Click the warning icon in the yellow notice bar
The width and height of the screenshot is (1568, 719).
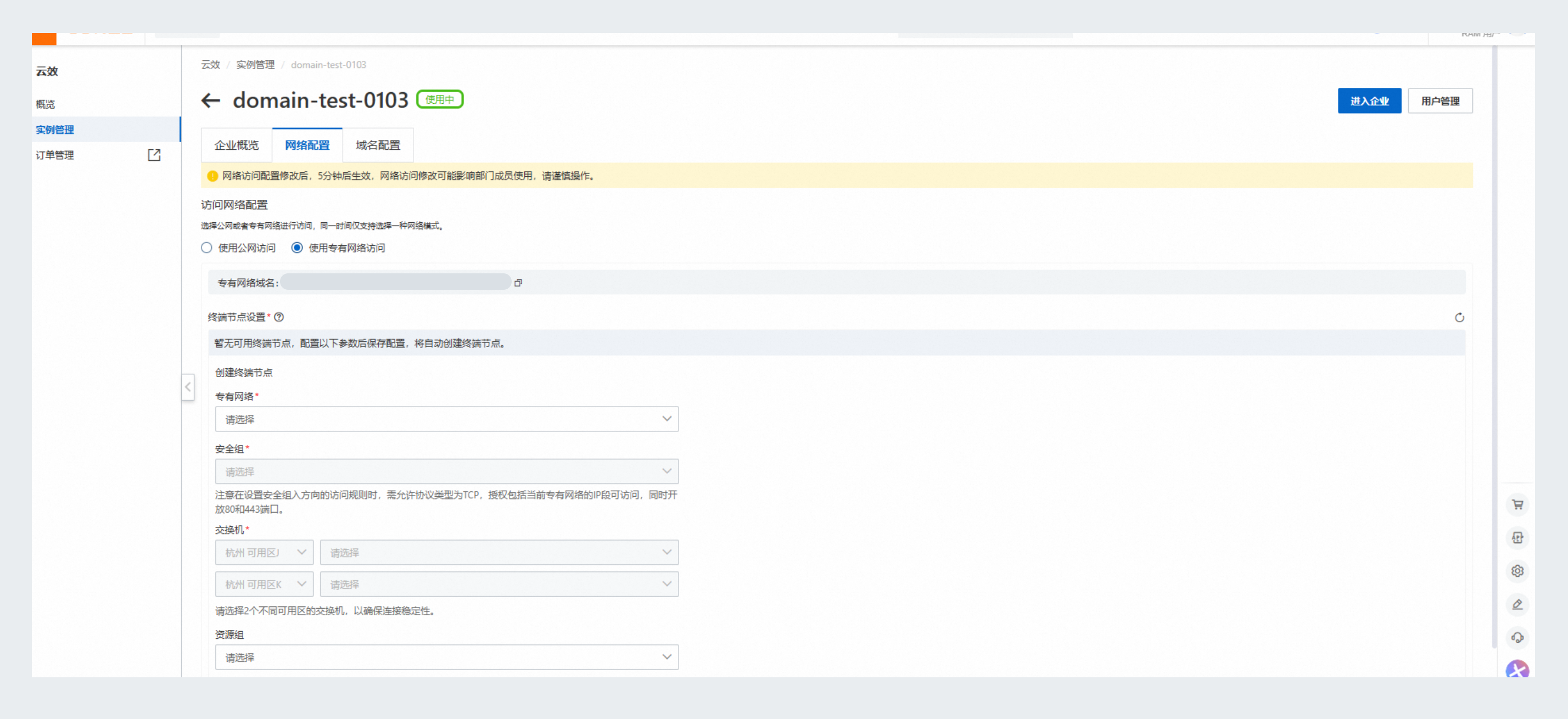tap(212, 176)
